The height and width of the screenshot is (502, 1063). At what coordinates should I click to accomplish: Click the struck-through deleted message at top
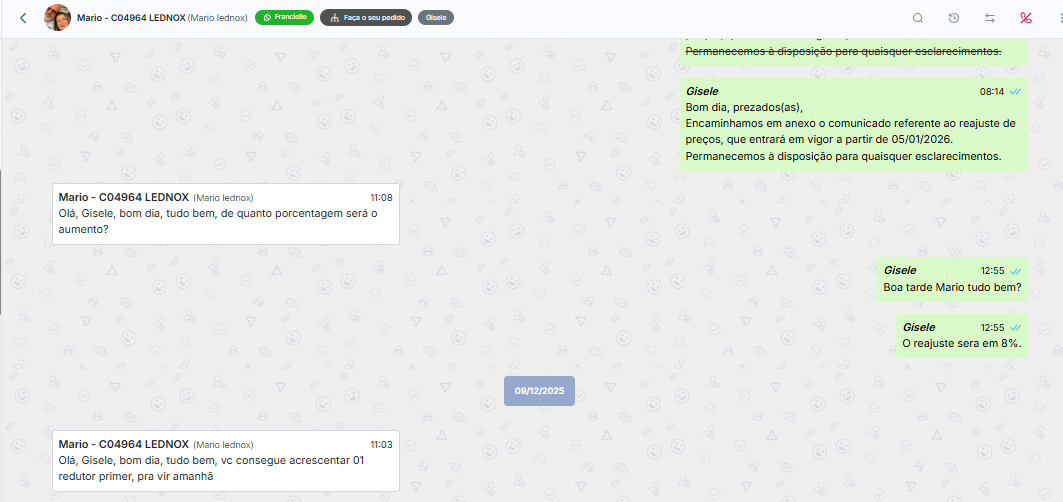pyautogui.click(x=842, y=51)
